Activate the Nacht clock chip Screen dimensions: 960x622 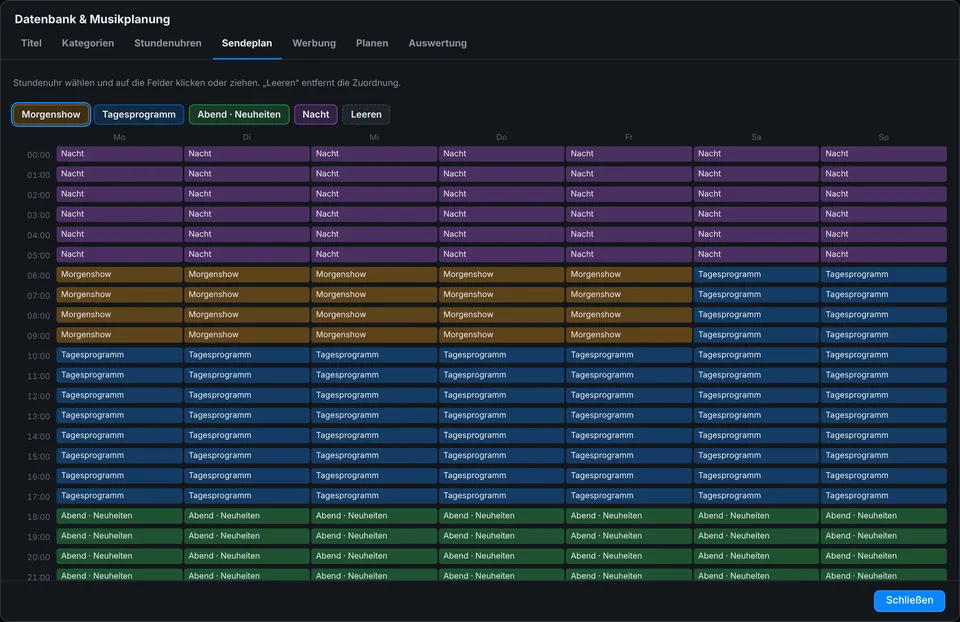pos(315,114)
